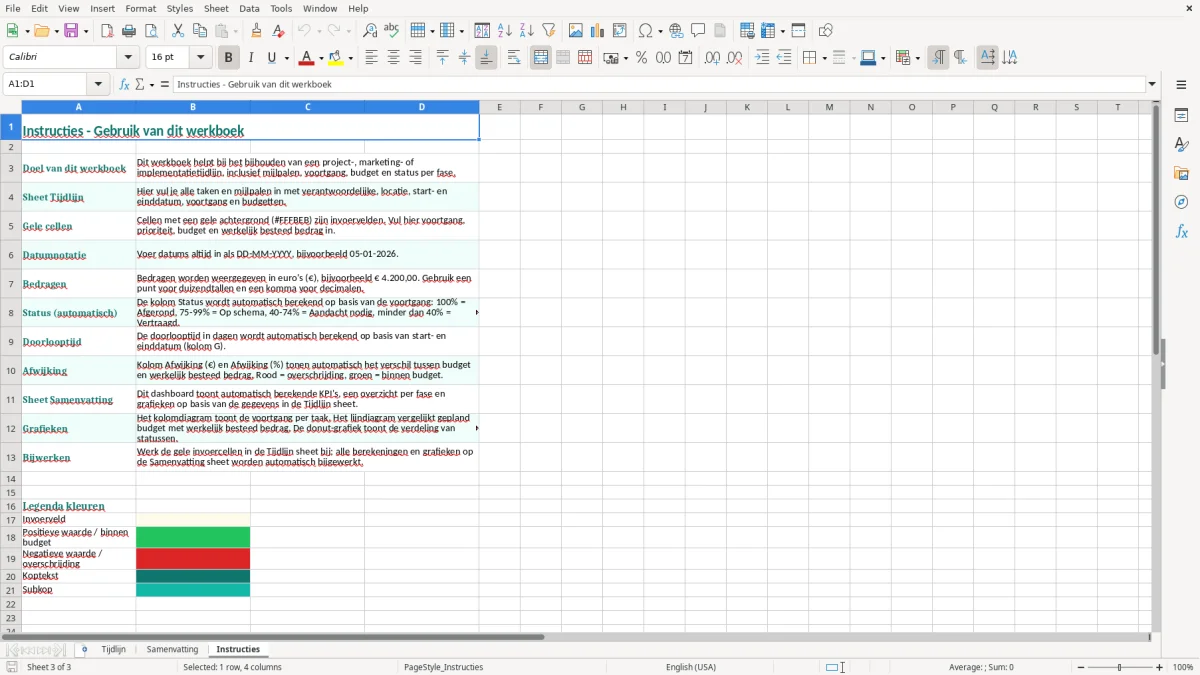Expand the Name Box dropdown
This screenshot has width=1200, height=675.
(x=98, y=84)
